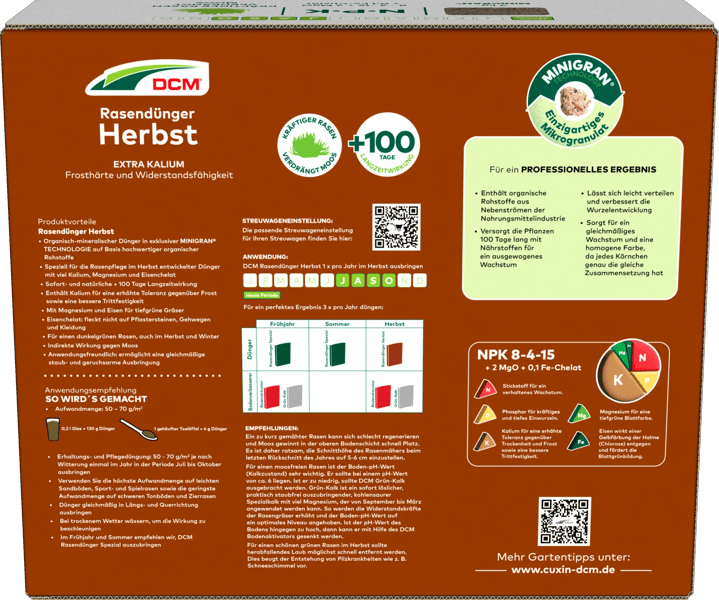Click the green bag under Frühjahr in Dünger row
719x600 pixels.
tap(282, 354)
